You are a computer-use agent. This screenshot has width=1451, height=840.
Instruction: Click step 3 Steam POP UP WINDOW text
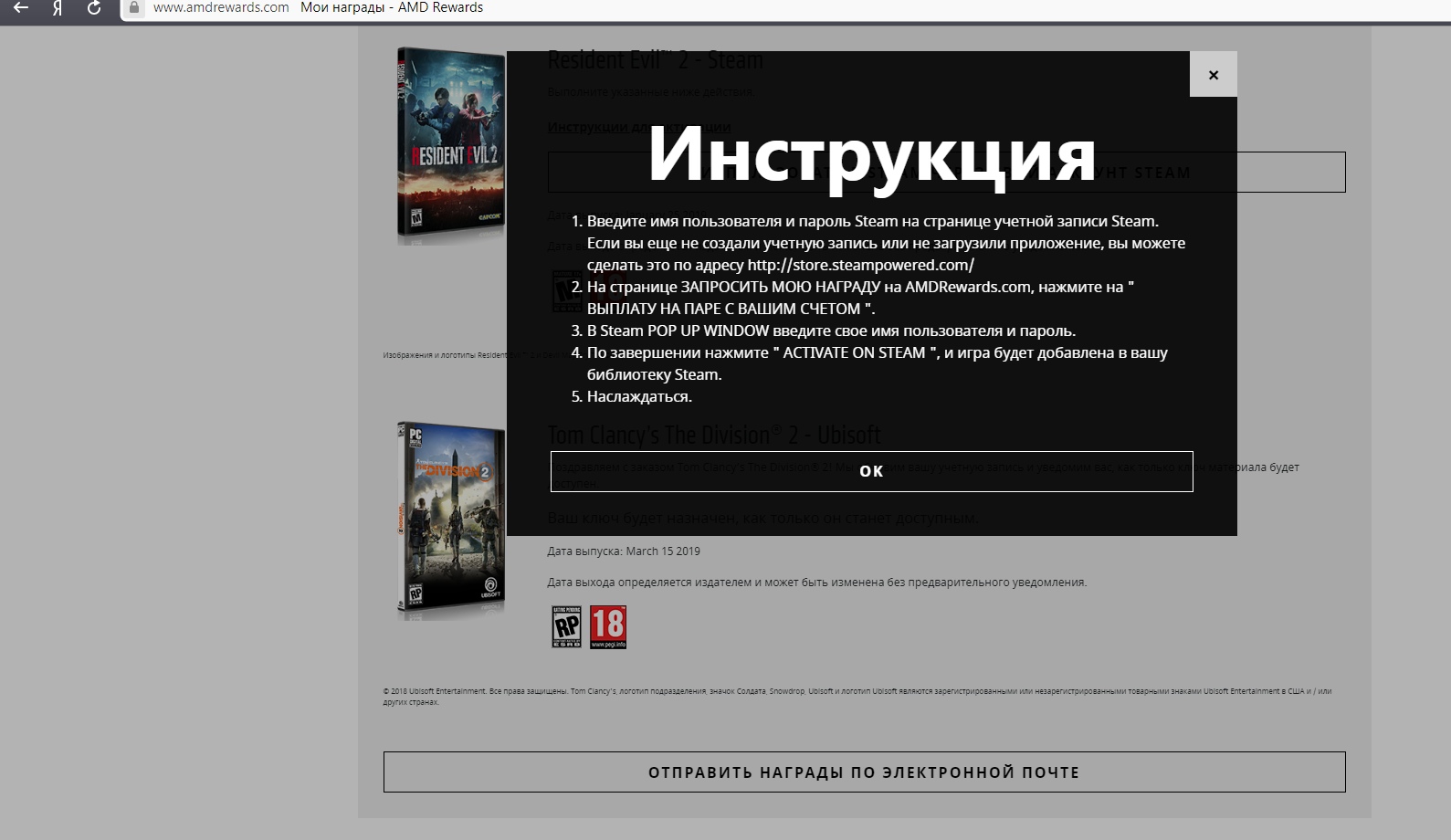click(x=831, y=331)
